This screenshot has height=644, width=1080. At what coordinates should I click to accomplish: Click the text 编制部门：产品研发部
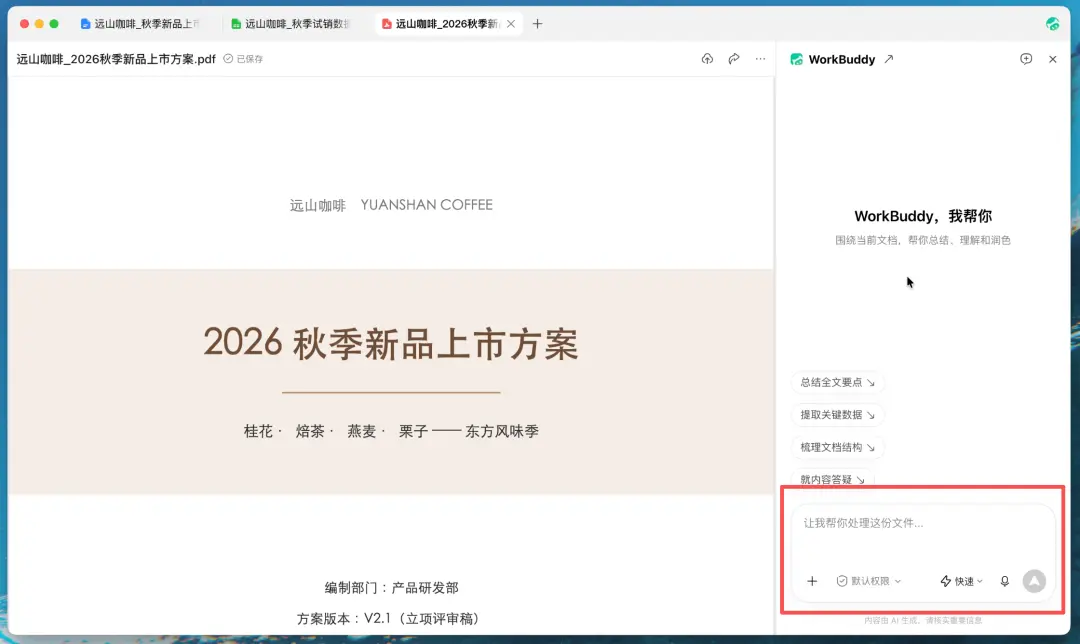(x=391, y=588)
